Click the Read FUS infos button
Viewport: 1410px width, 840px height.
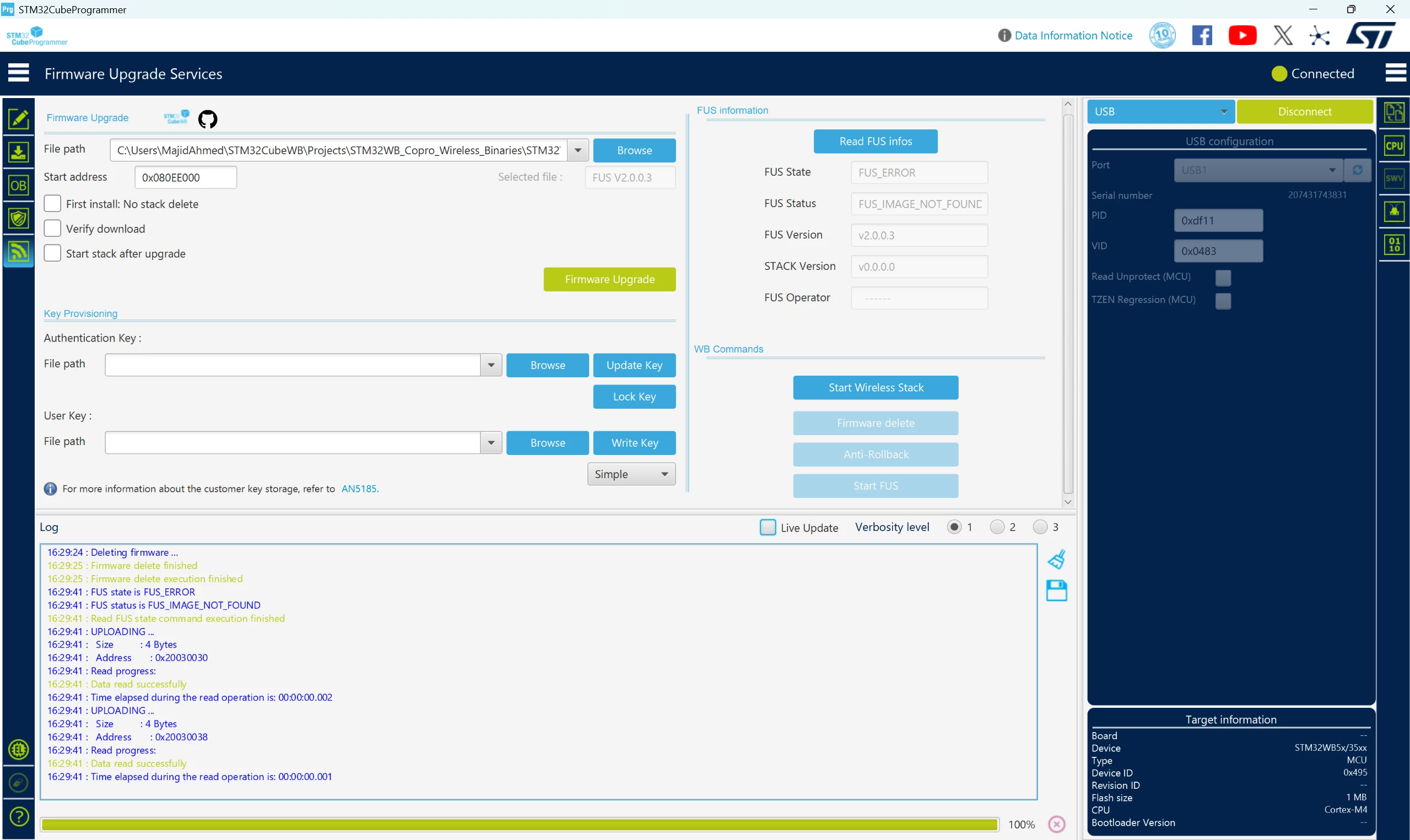[x=876, y=141]
